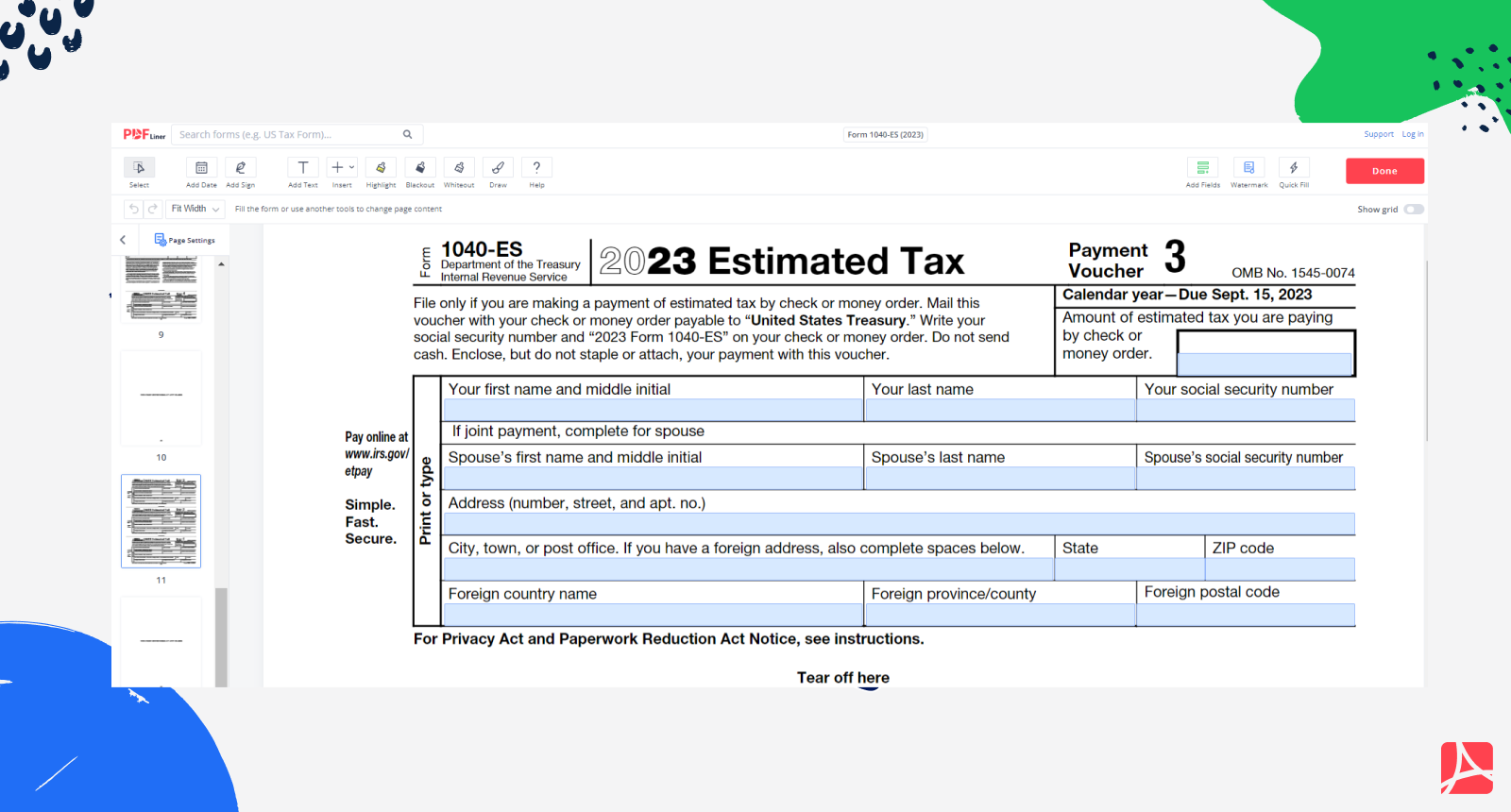1511x812 pixels.
Task: Open the Fit Width zoom dropdown
Action: point(195,209)
